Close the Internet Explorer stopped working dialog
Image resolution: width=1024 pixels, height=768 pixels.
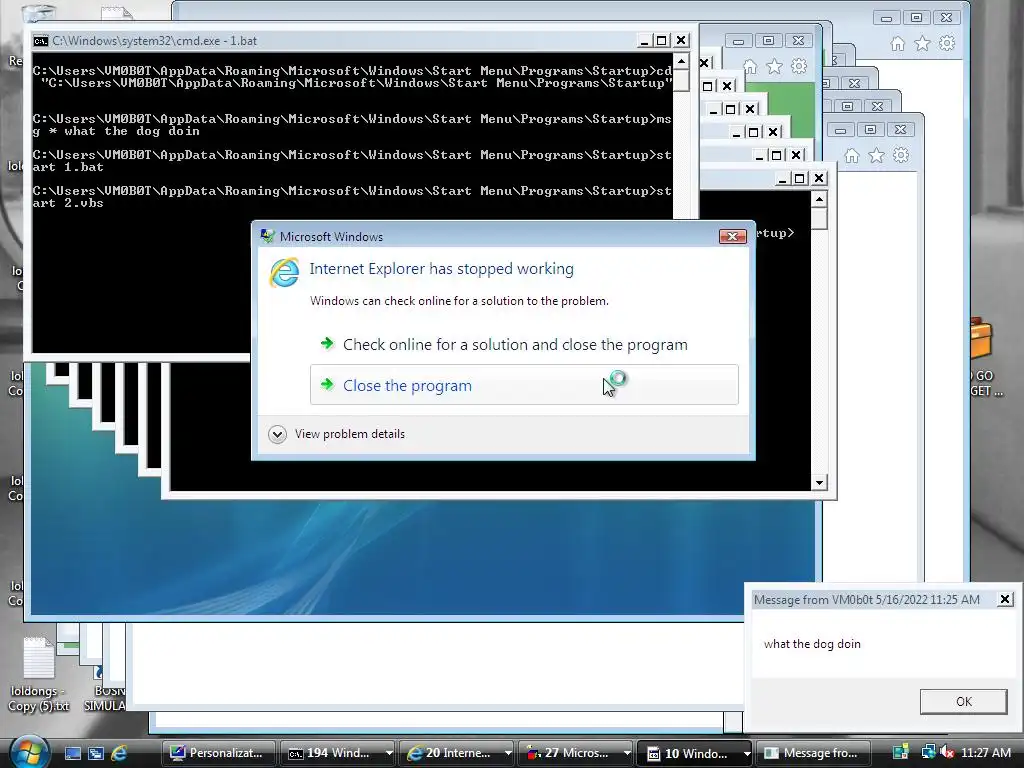(732, 236)
